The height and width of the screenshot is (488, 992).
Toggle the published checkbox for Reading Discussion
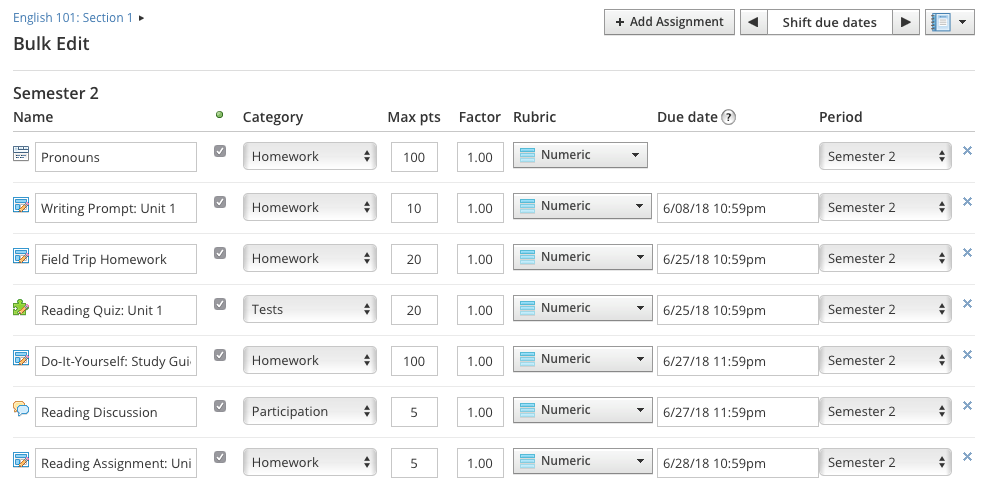pyautogui.click(x=220, y=406)
